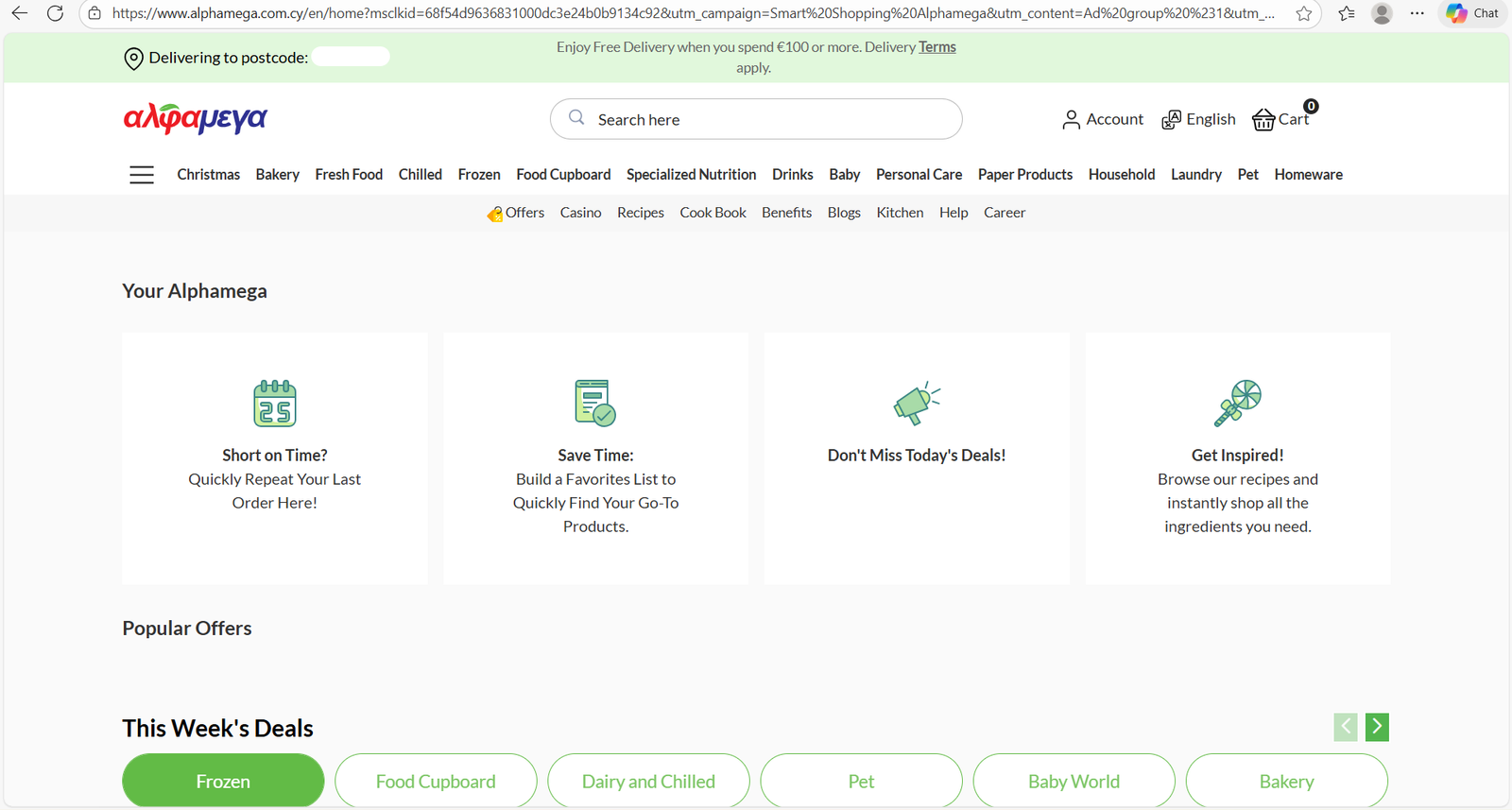Image resolution: width=1512 pixels, height=810 pixels.
Task: Open the Chilled category
Action: pyautogui.click(x=421, y=175)
